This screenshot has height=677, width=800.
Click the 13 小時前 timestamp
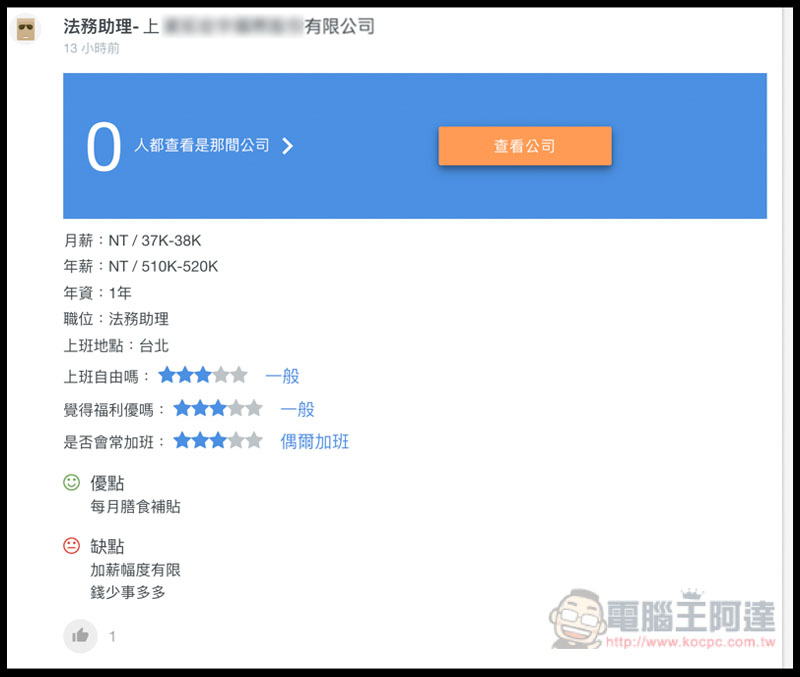coord(91,48)
